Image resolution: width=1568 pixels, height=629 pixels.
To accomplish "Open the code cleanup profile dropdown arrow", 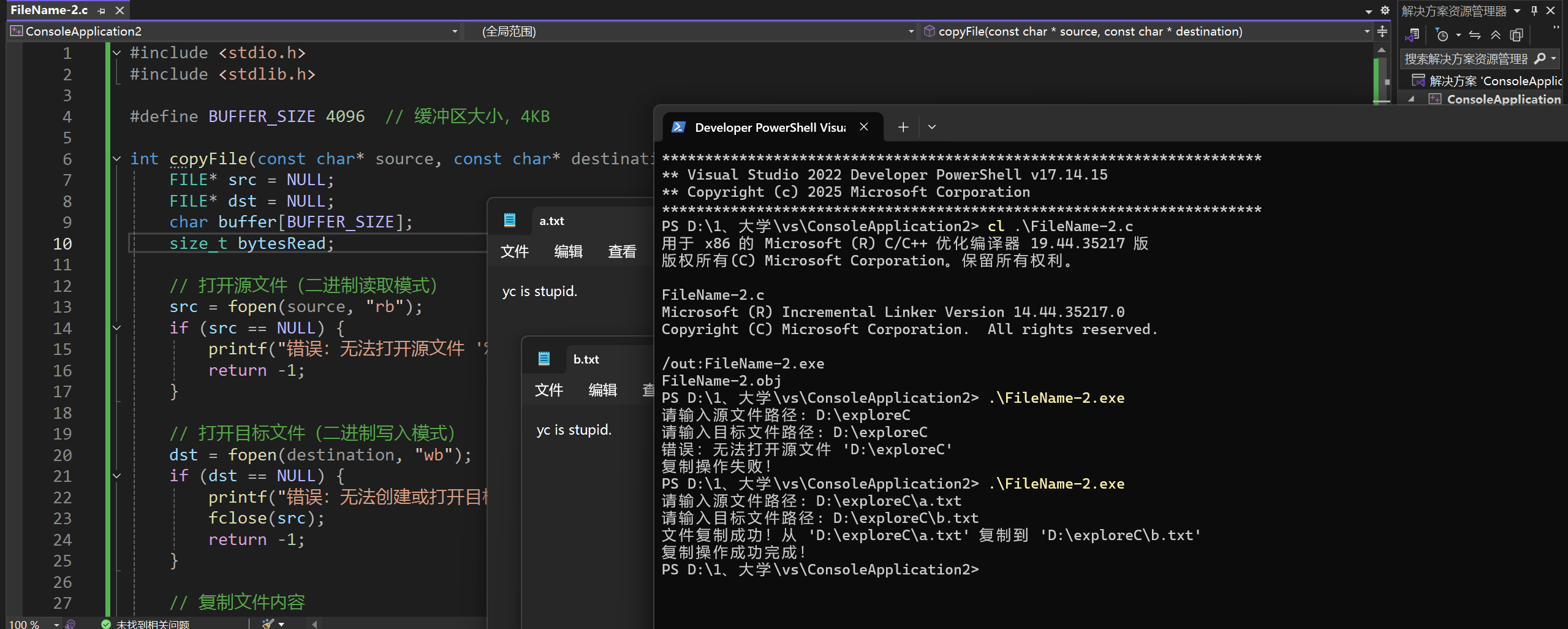I will pos(281,624).
